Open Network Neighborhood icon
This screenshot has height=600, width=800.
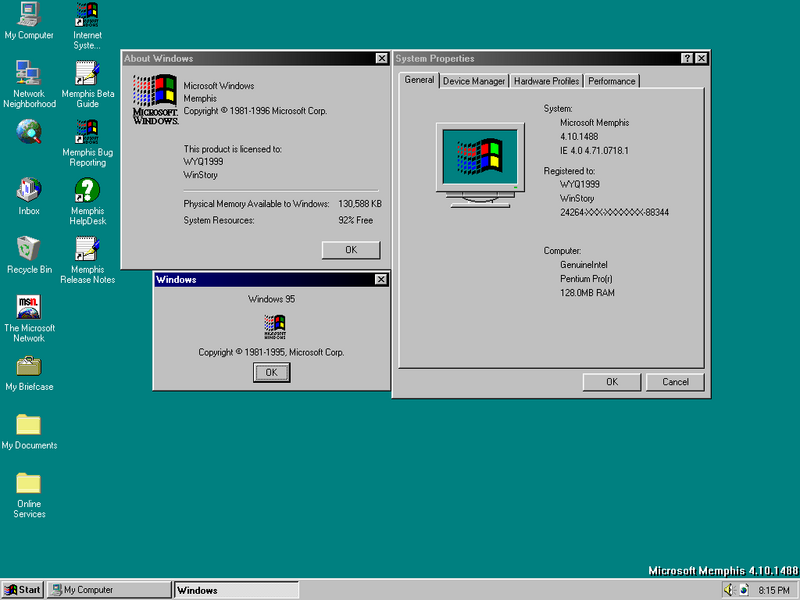(29, 73)
